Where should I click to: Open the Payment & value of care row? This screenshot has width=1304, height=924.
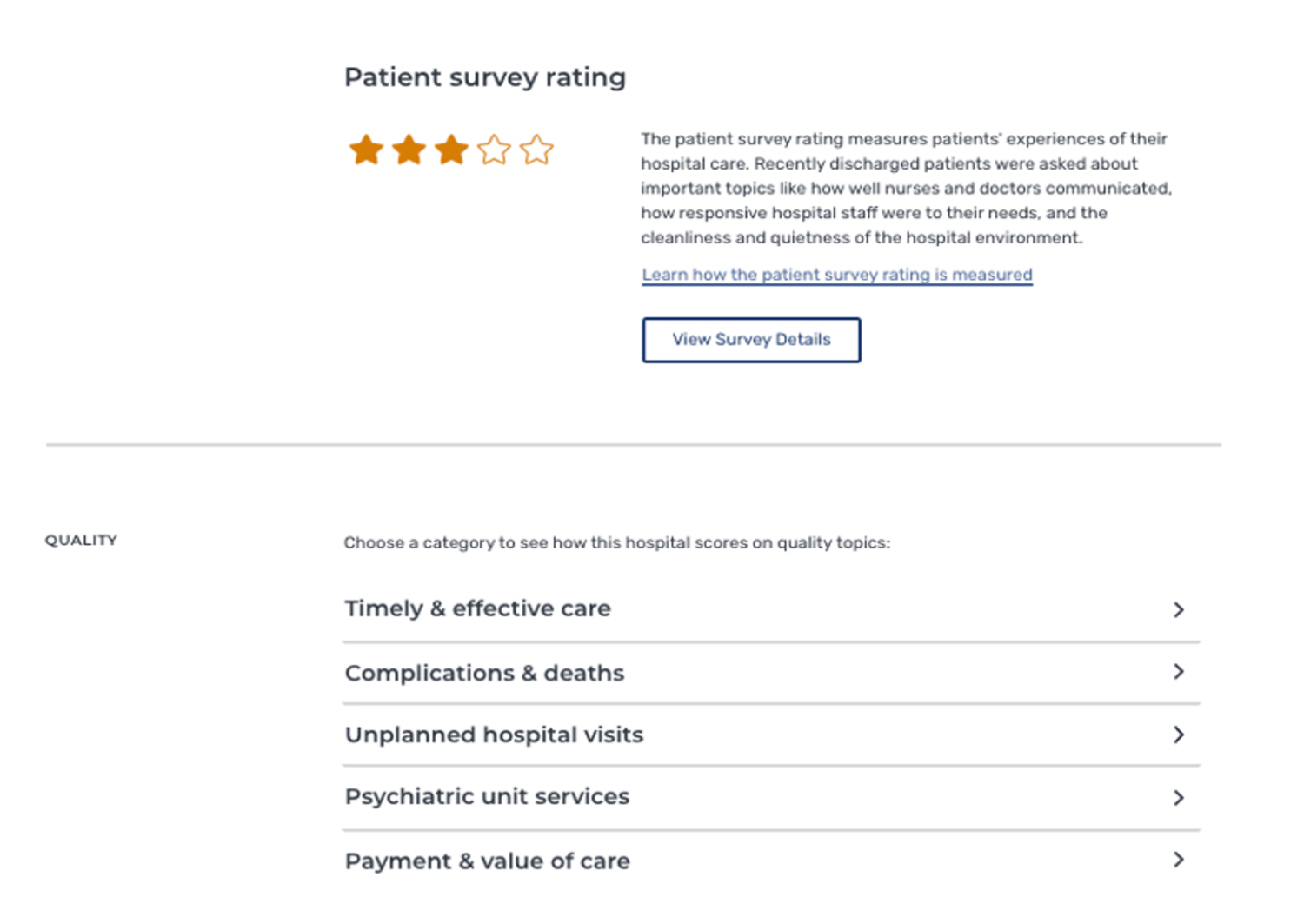pyautogui.click(x=487, y=861)
